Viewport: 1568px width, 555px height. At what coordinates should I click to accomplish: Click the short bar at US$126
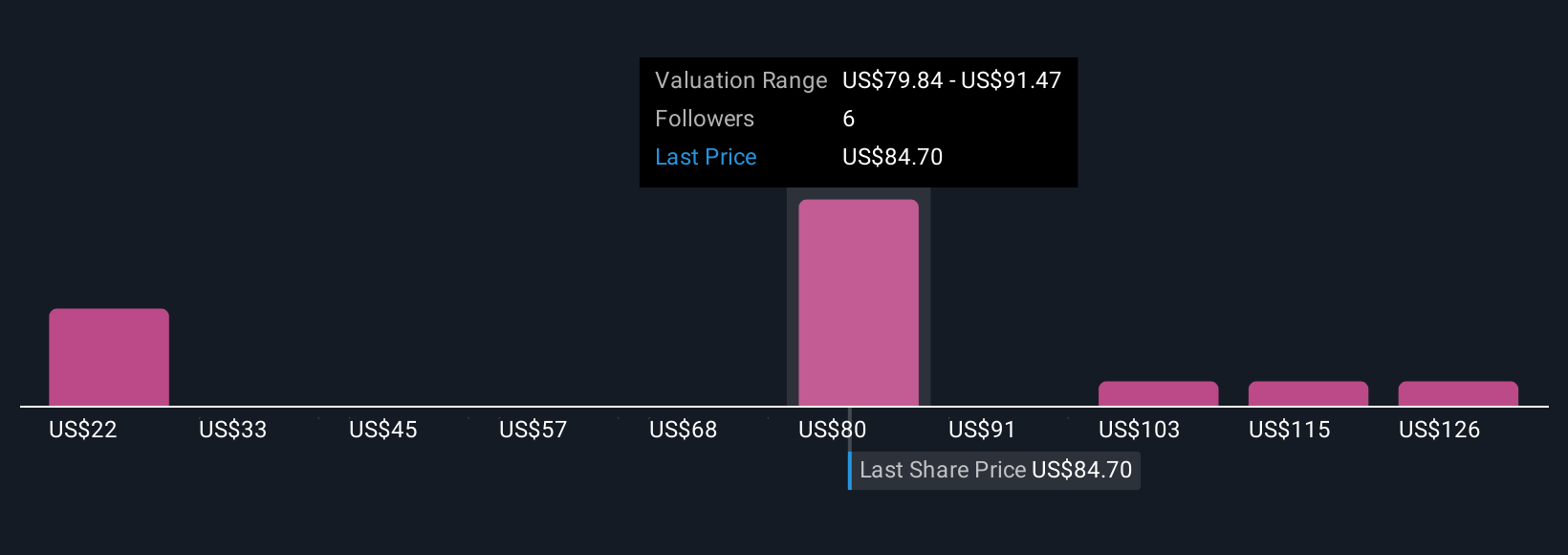click(x=1458, y=394)
